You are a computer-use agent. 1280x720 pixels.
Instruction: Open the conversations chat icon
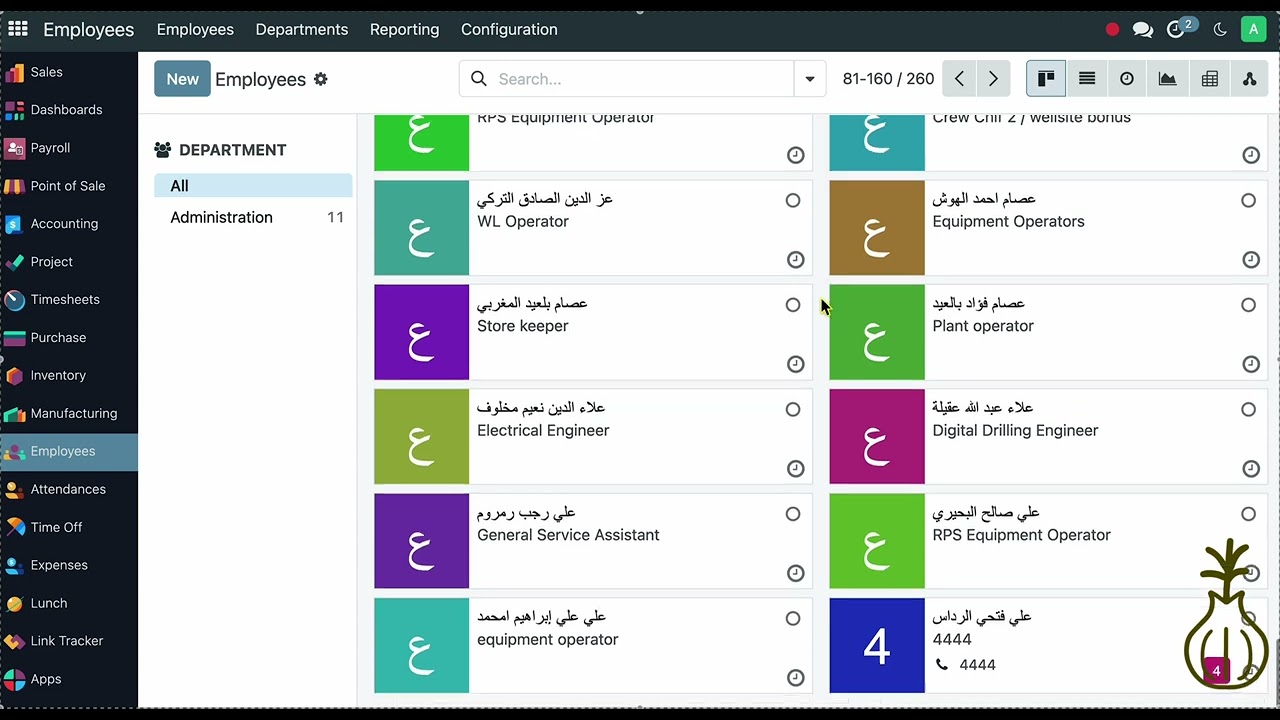click(x=1143, y=30)
